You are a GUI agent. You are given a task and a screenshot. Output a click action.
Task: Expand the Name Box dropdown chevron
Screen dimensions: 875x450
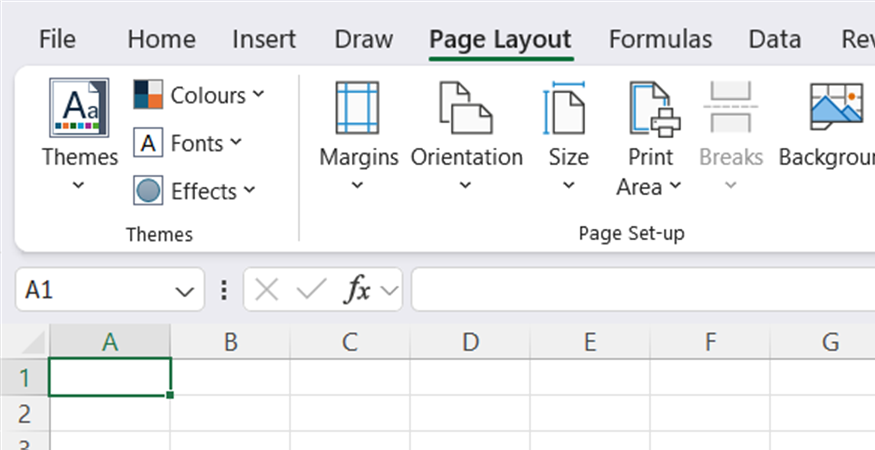184,291
